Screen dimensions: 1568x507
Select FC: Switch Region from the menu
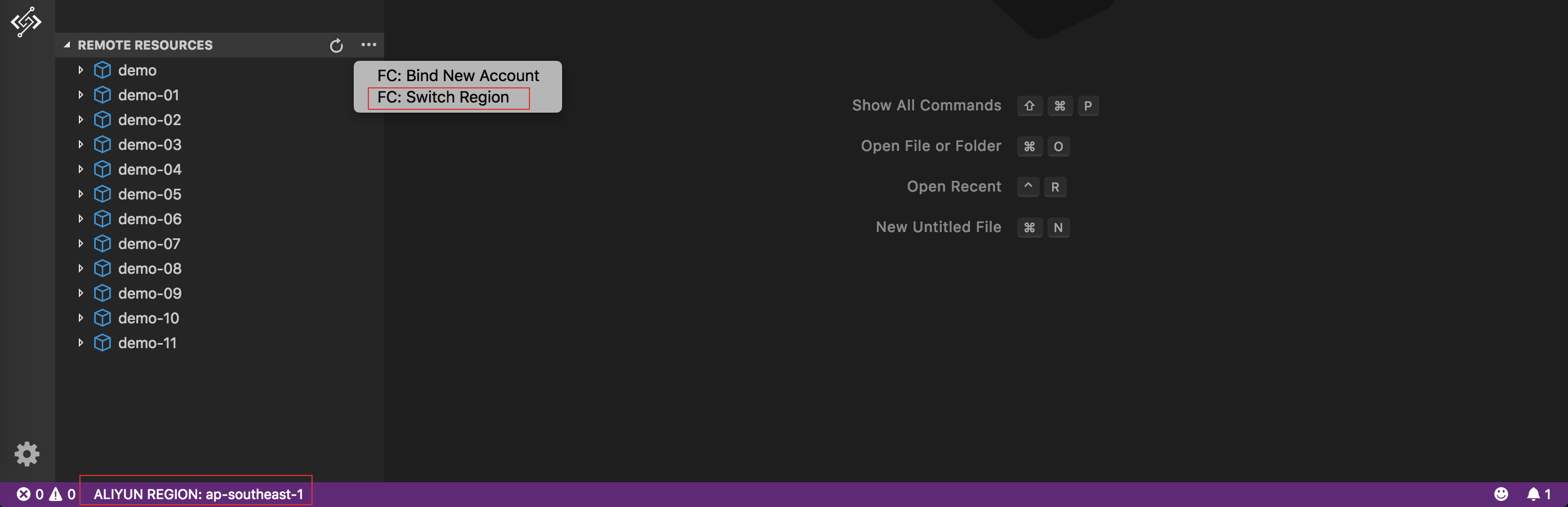click(443, 97)
